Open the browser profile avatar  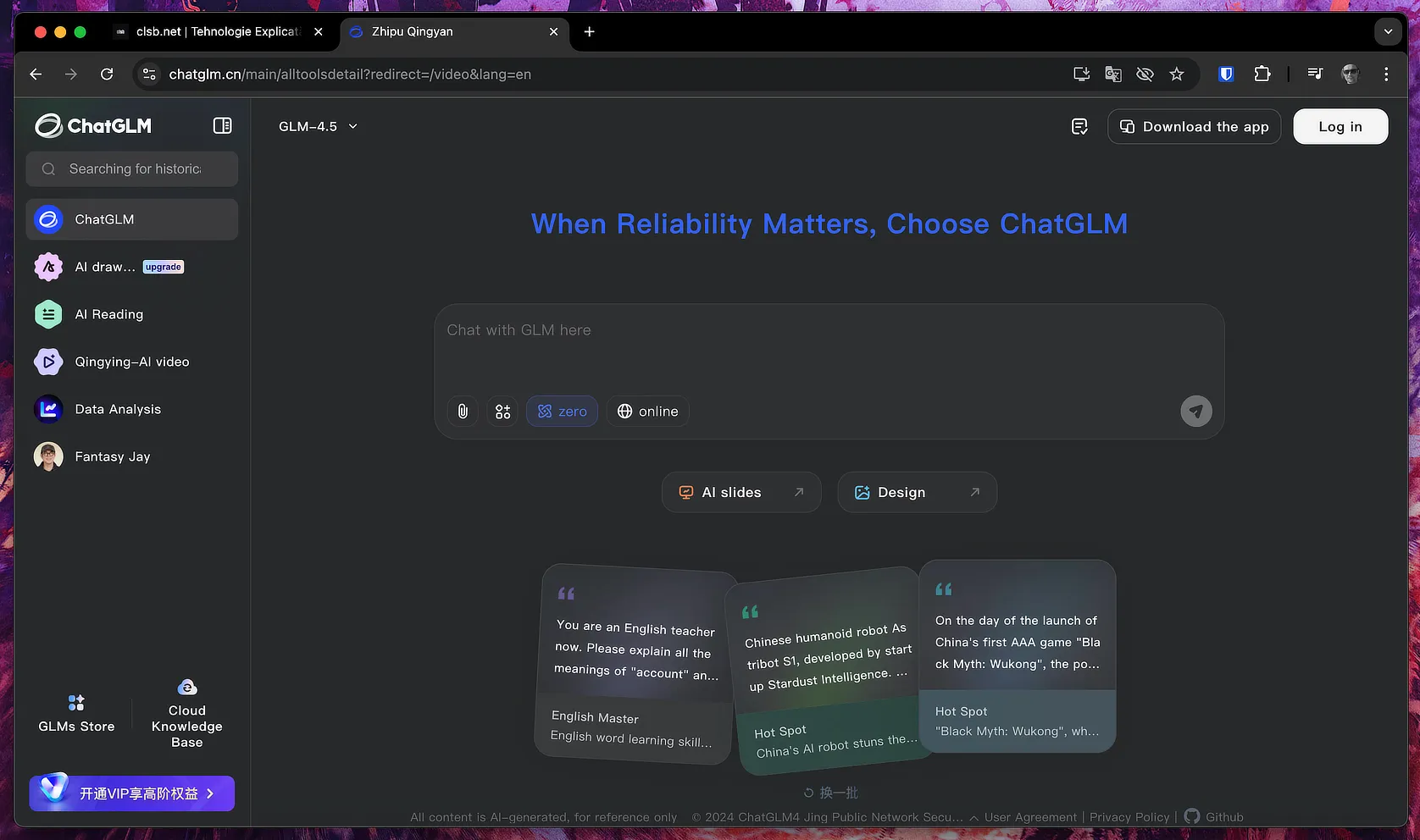pyautogui.click(x=1351, y=75)
